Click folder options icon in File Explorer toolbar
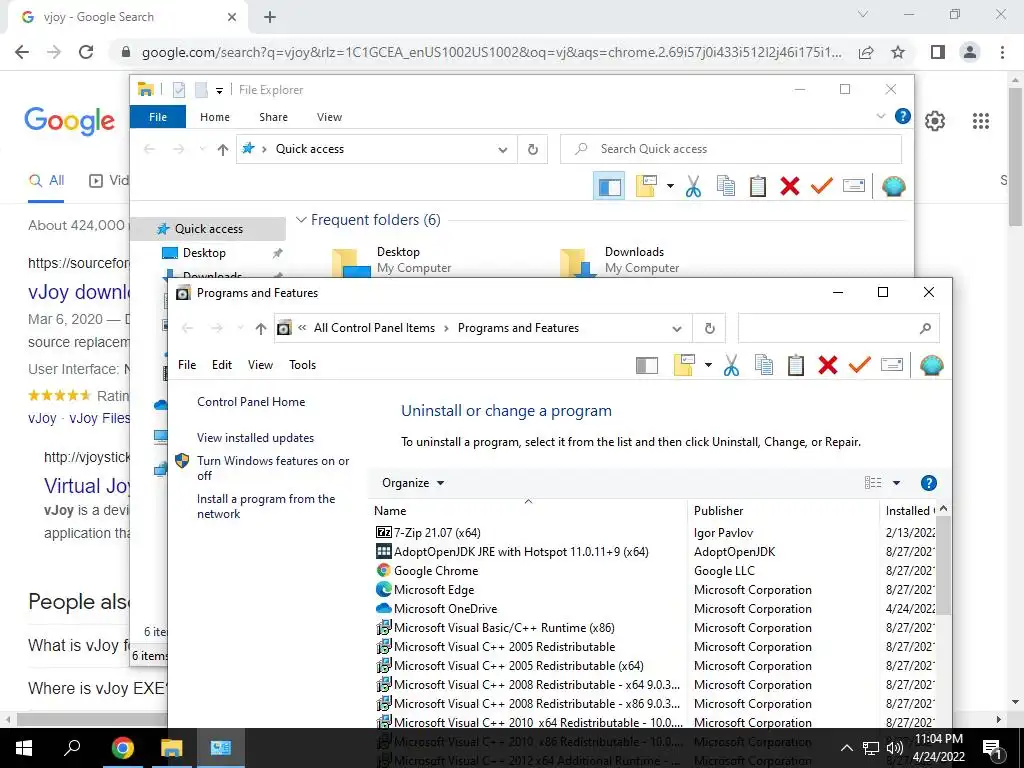 [x=646, y=185]
